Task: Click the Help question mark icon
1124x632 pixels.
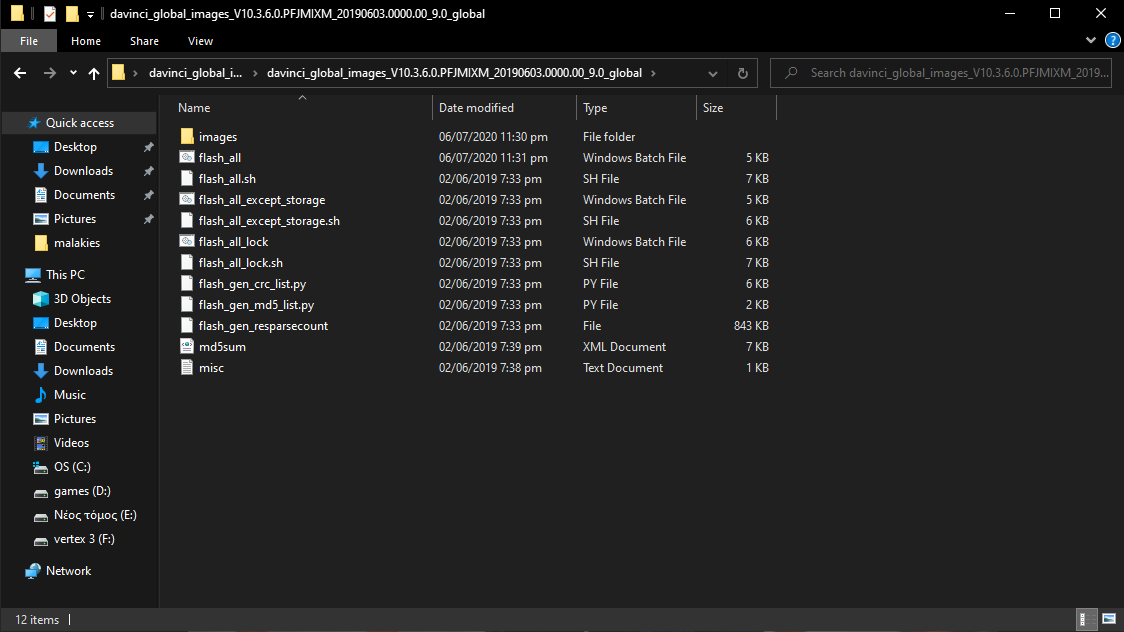Action: (x=1111, y=41)
